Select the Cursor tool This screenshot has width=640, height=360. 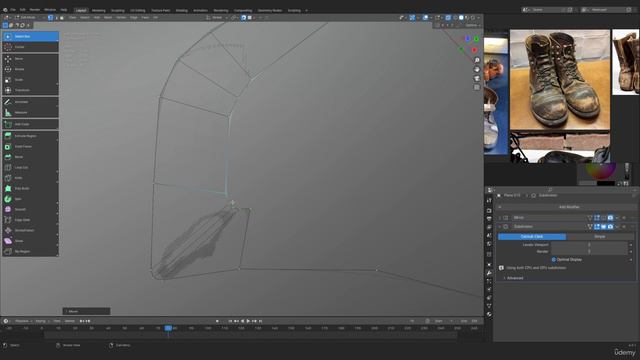click(30, 47)
